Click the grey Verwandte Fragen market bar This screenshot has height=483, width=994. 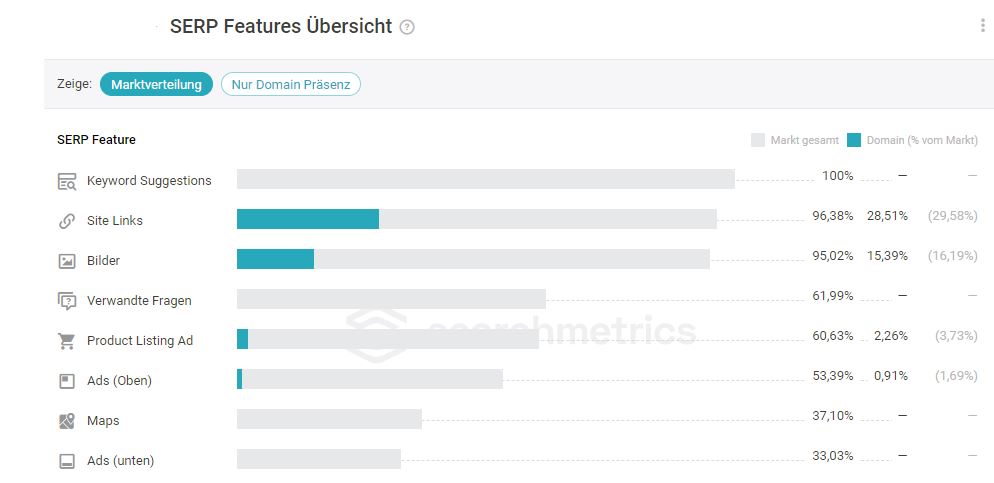(391, 299)
